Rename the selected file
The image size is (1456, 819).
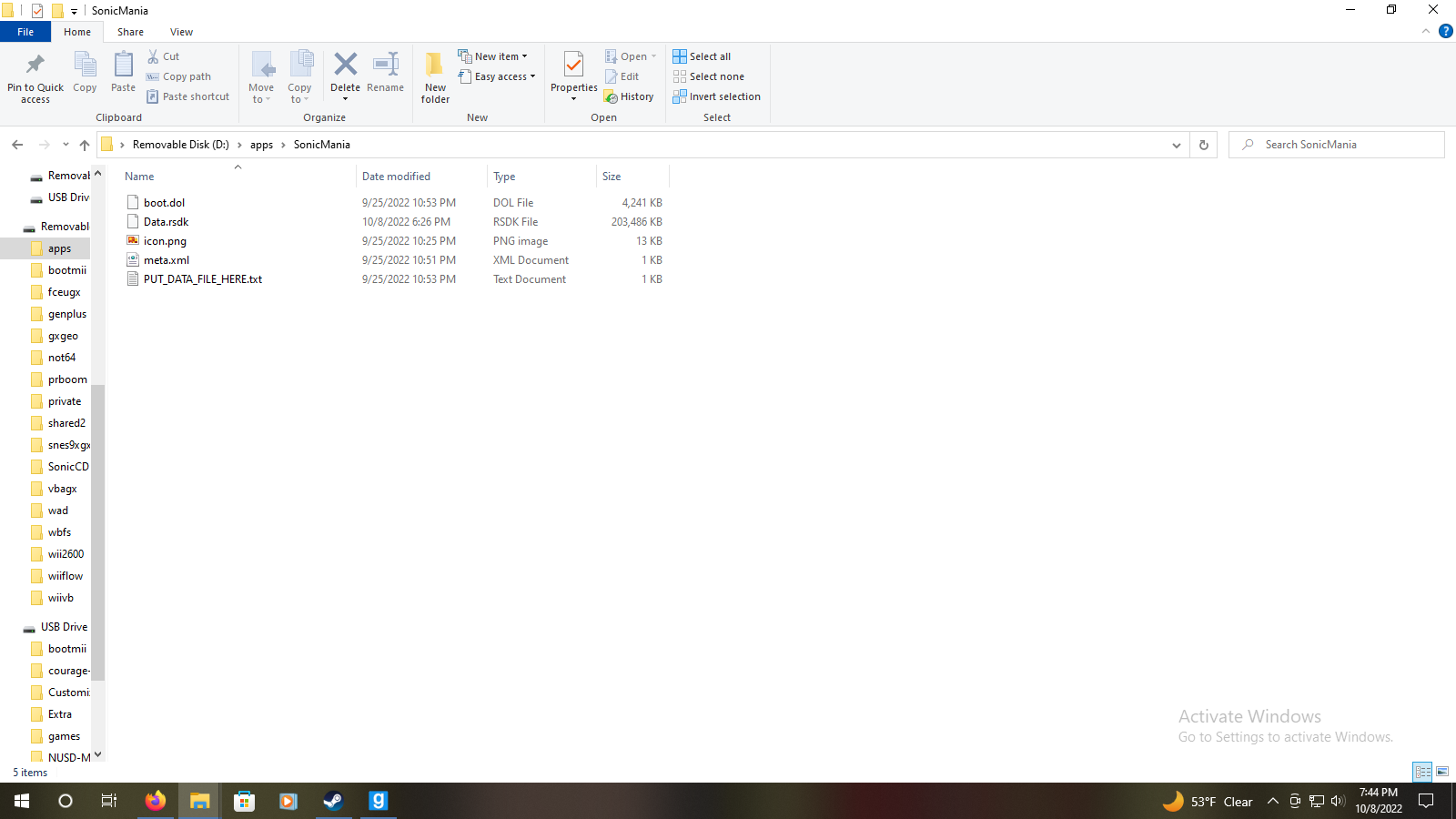[386, 73]
